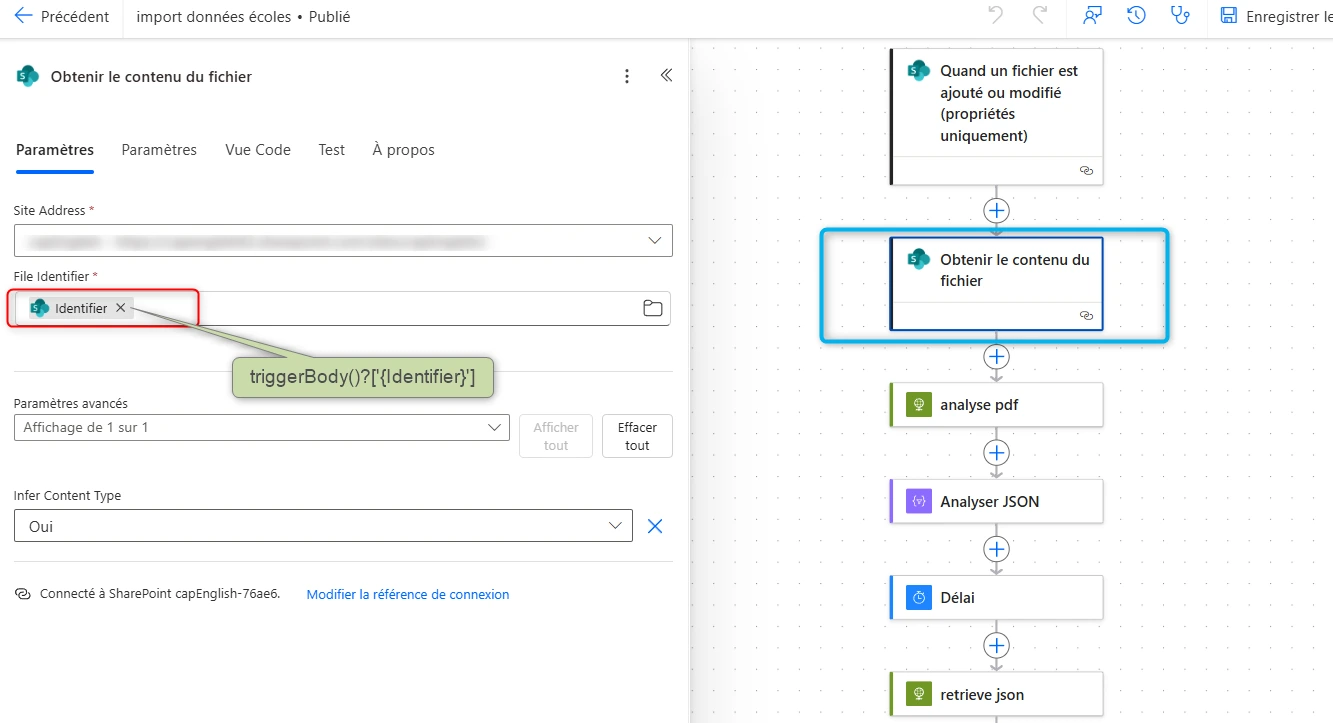Click the Précédent label
This screenshot has width=1333, height=723.
pos(75,17)
